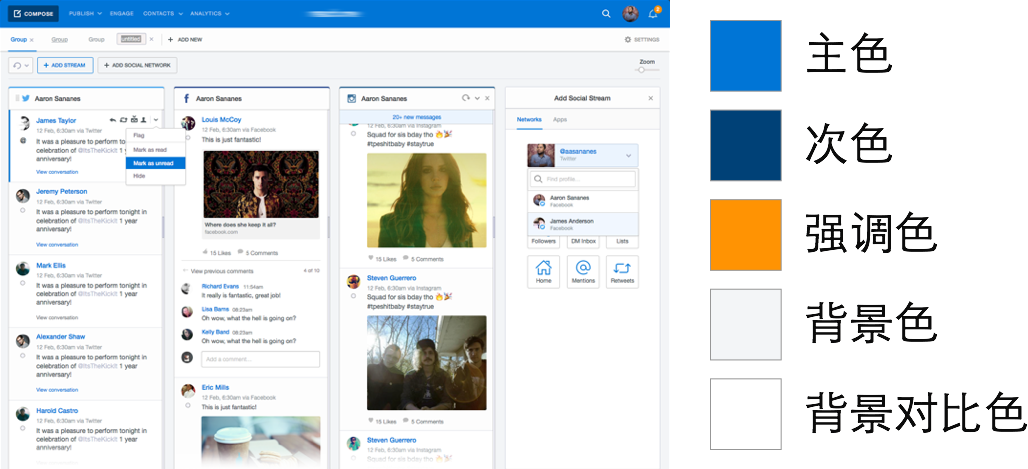
Task: Click the 'Add a comment' field
Action: pos(260,358)
